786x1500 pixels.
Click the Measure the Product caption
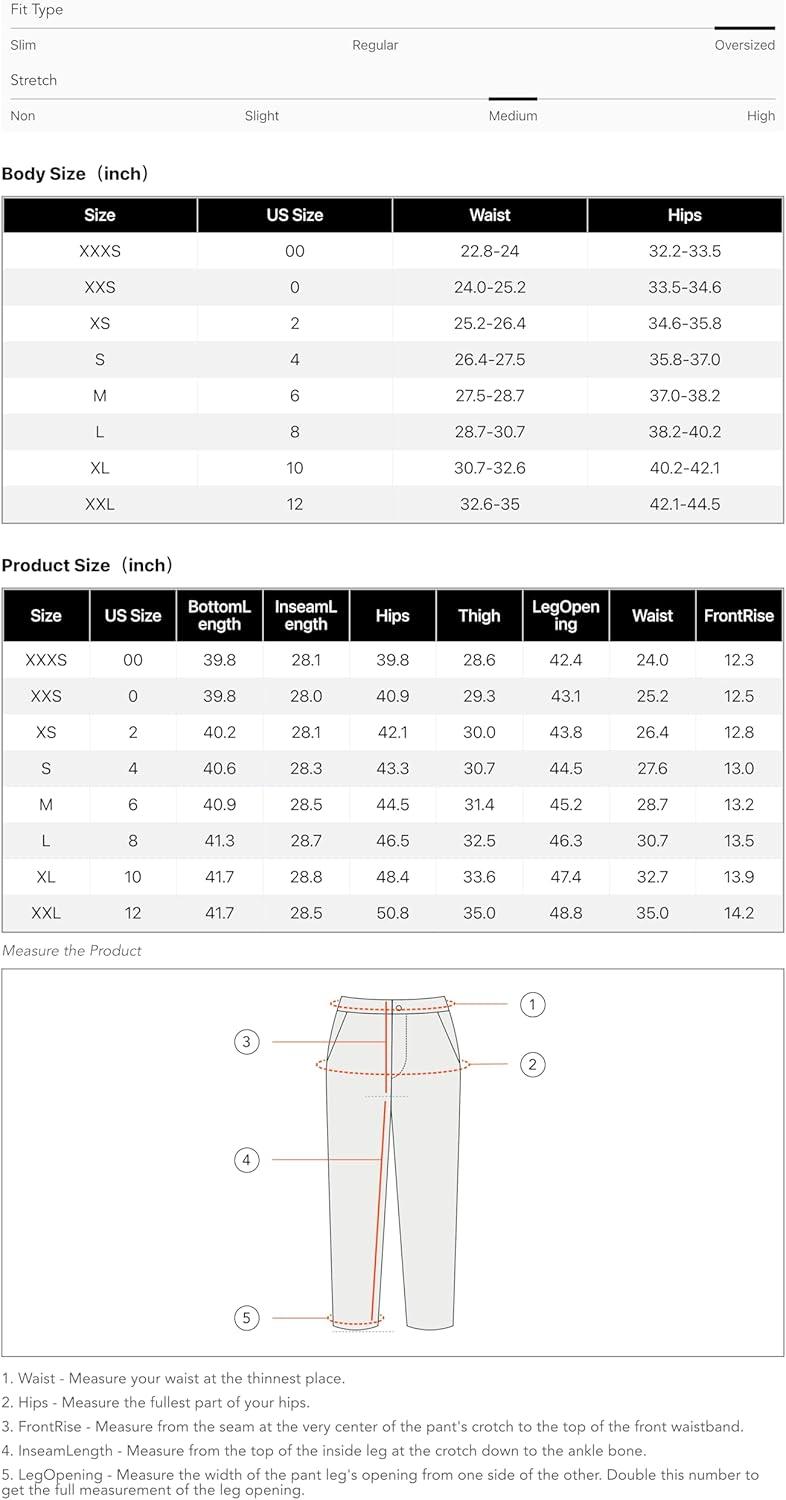click(x=72, y=951)
